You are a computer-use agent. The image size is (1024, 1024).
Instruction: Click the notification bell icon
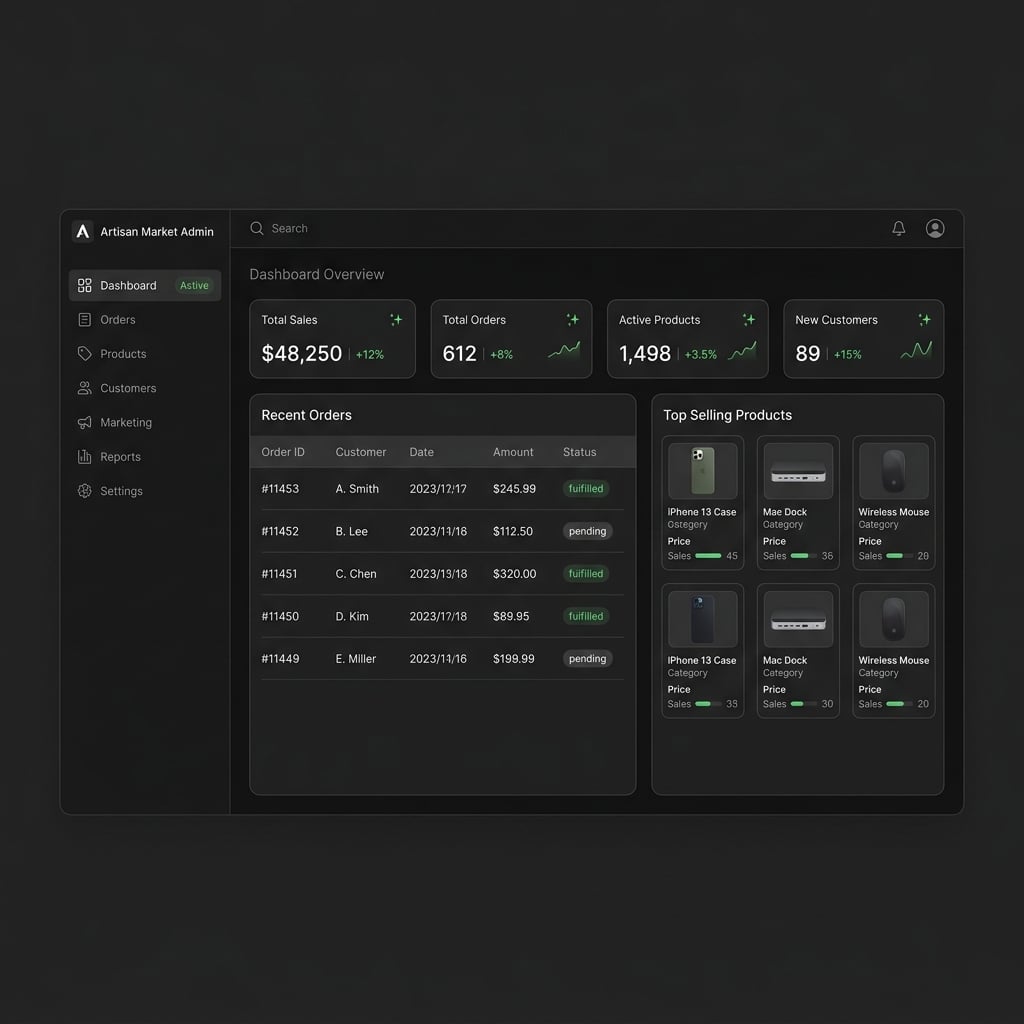pos(898,228)
